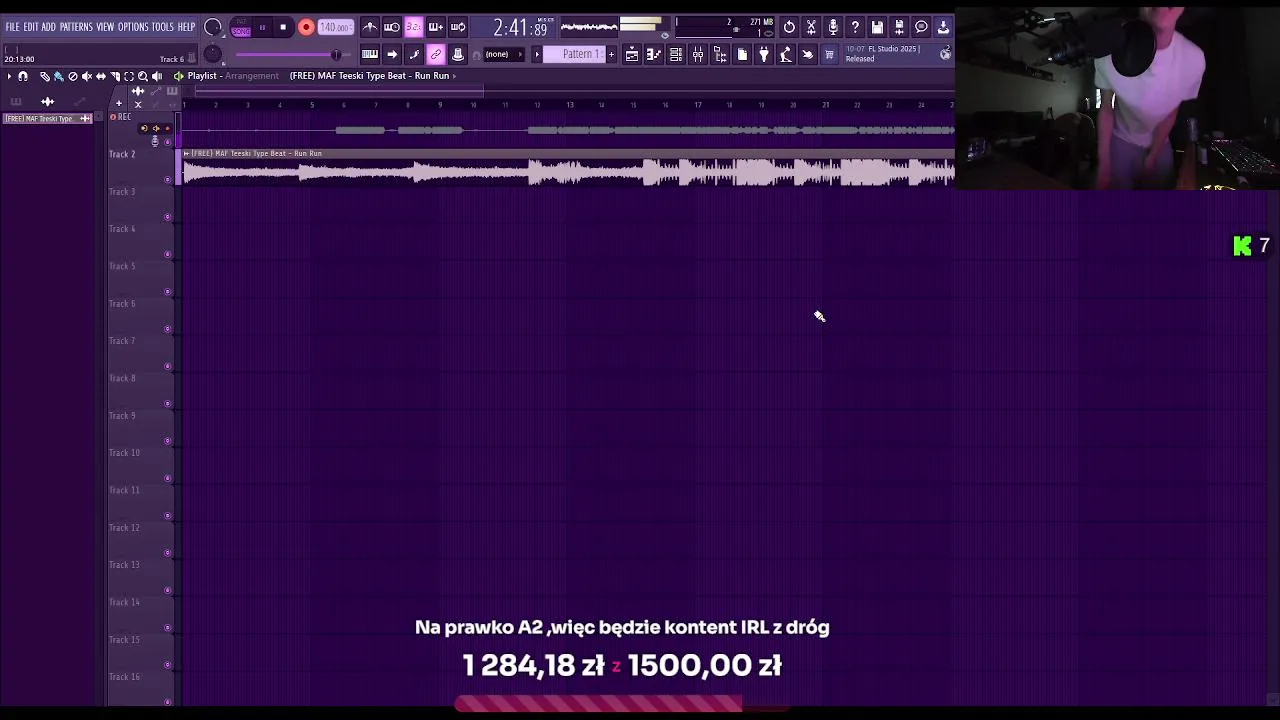The image size is (1280, 720).
Task: Adjust the Master volume knob
Action: pos(213,27)
